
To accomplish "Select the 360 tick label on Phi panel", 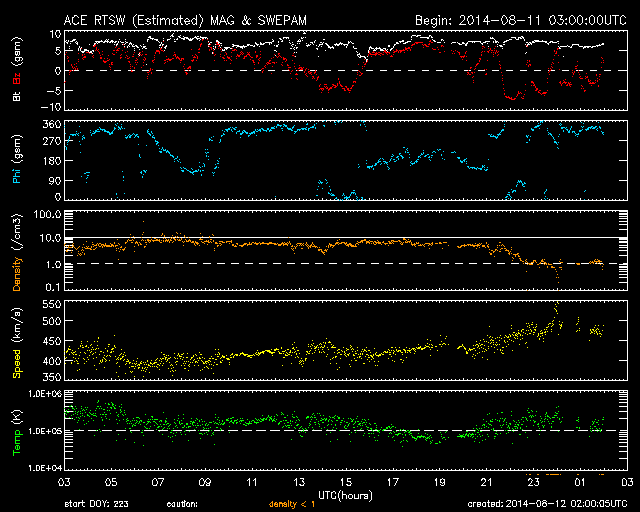I will [52, 124].
